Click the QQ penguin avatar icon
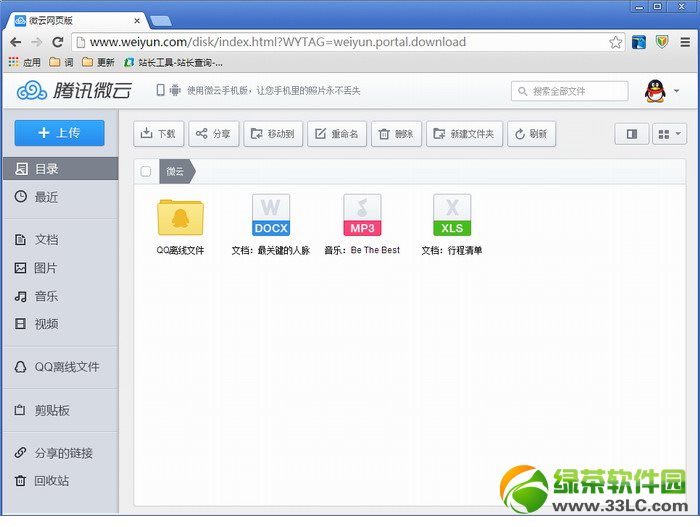The width and height of the screenshot is (700, 527). tap(655, 91)
